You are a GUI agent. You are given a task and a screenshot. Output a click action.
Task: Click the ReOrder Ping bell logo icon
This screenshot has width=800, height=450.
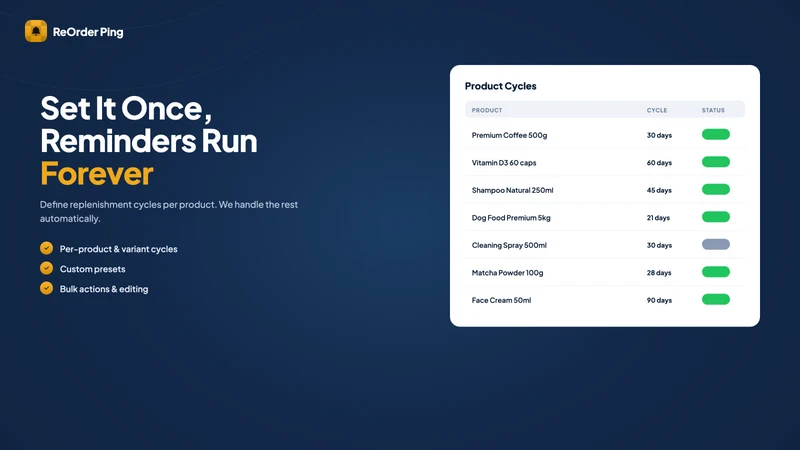[x=36, y=31]
